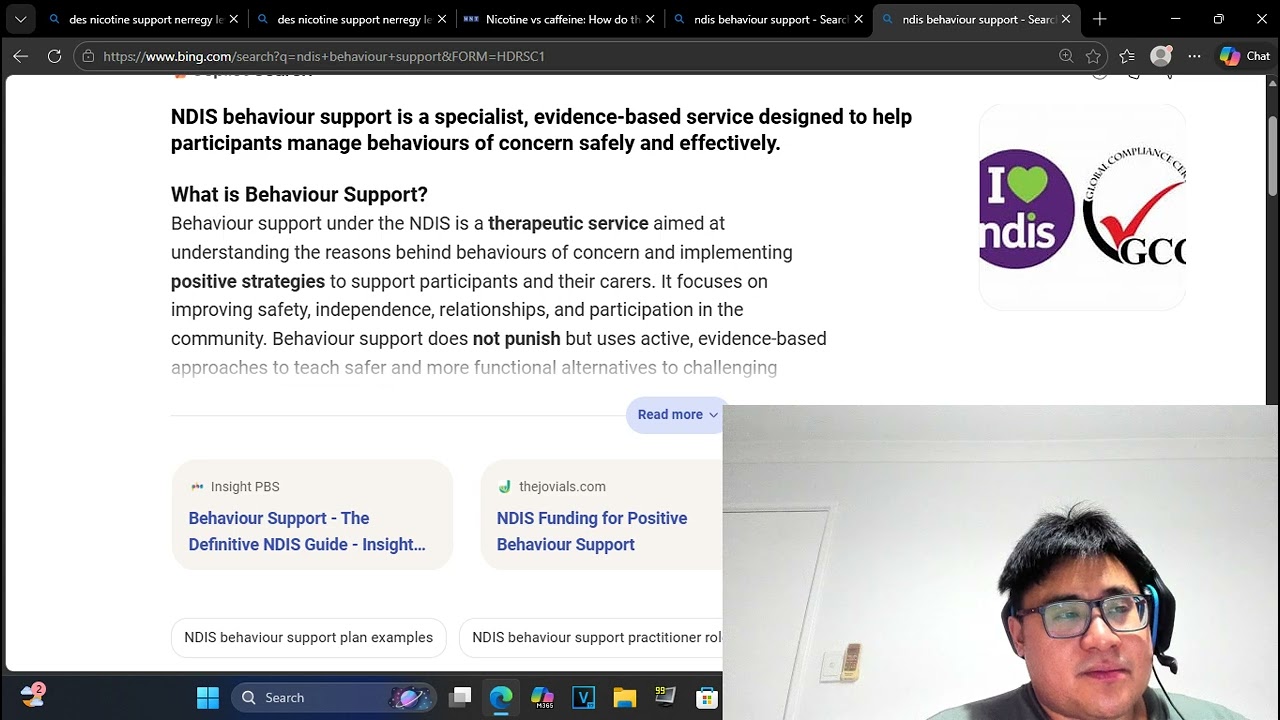Open the I love ndis image
This screenshot has height=720, width=1280.
[x=1027, y=208]
